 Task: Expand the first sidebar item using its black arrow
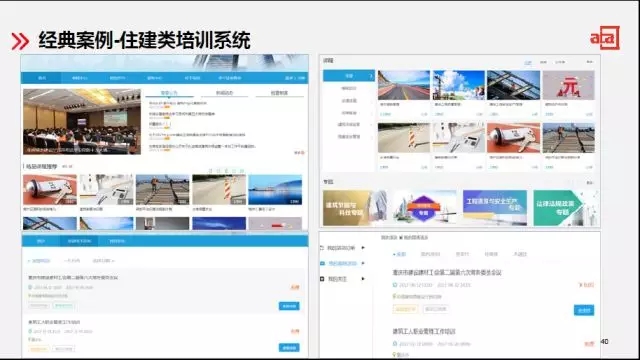click(x=363, y=248)
